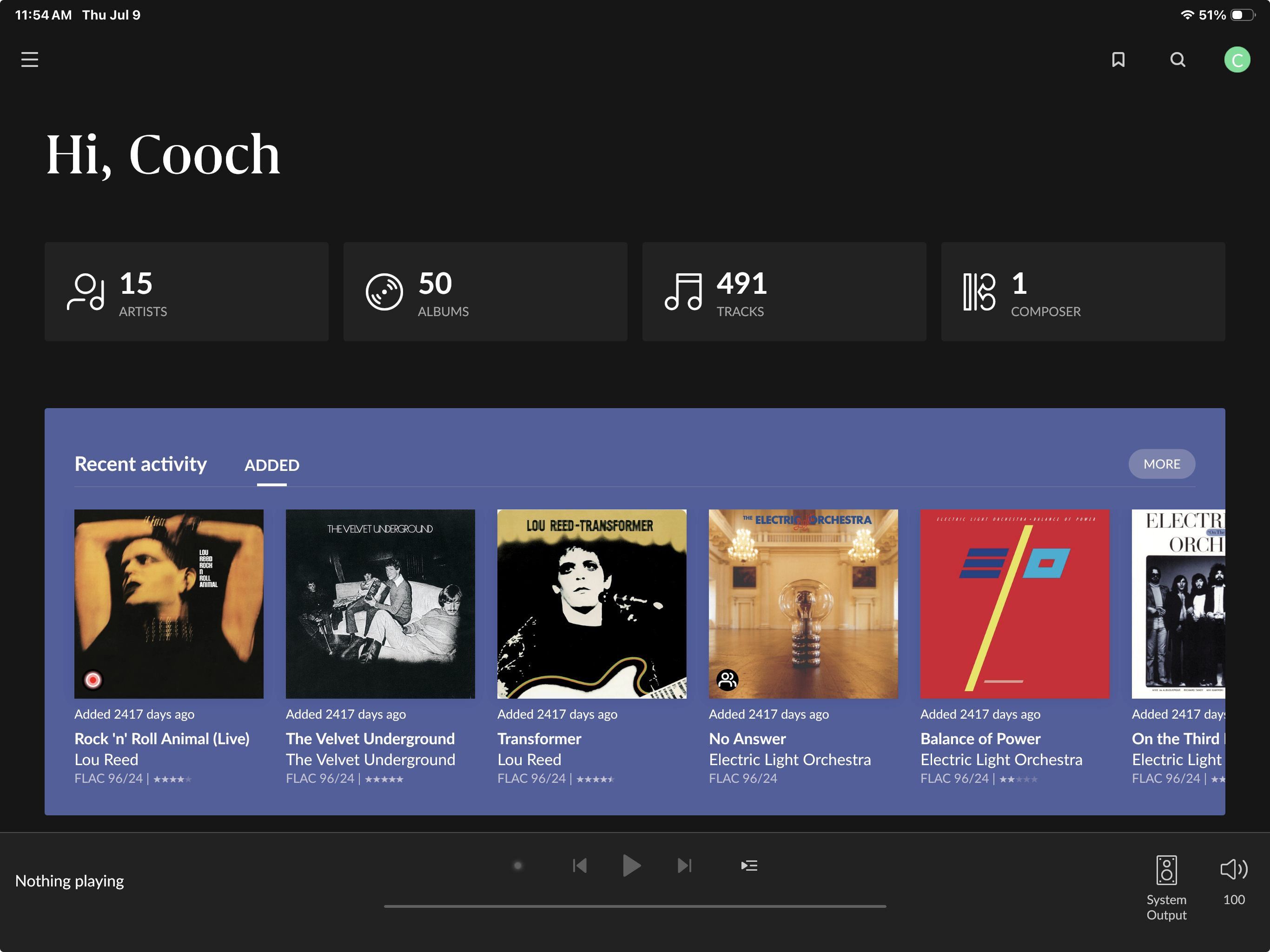The image size is (1270, 952).
Task: Open the hamburger navigation menu
Action: (x=30, y=59)
